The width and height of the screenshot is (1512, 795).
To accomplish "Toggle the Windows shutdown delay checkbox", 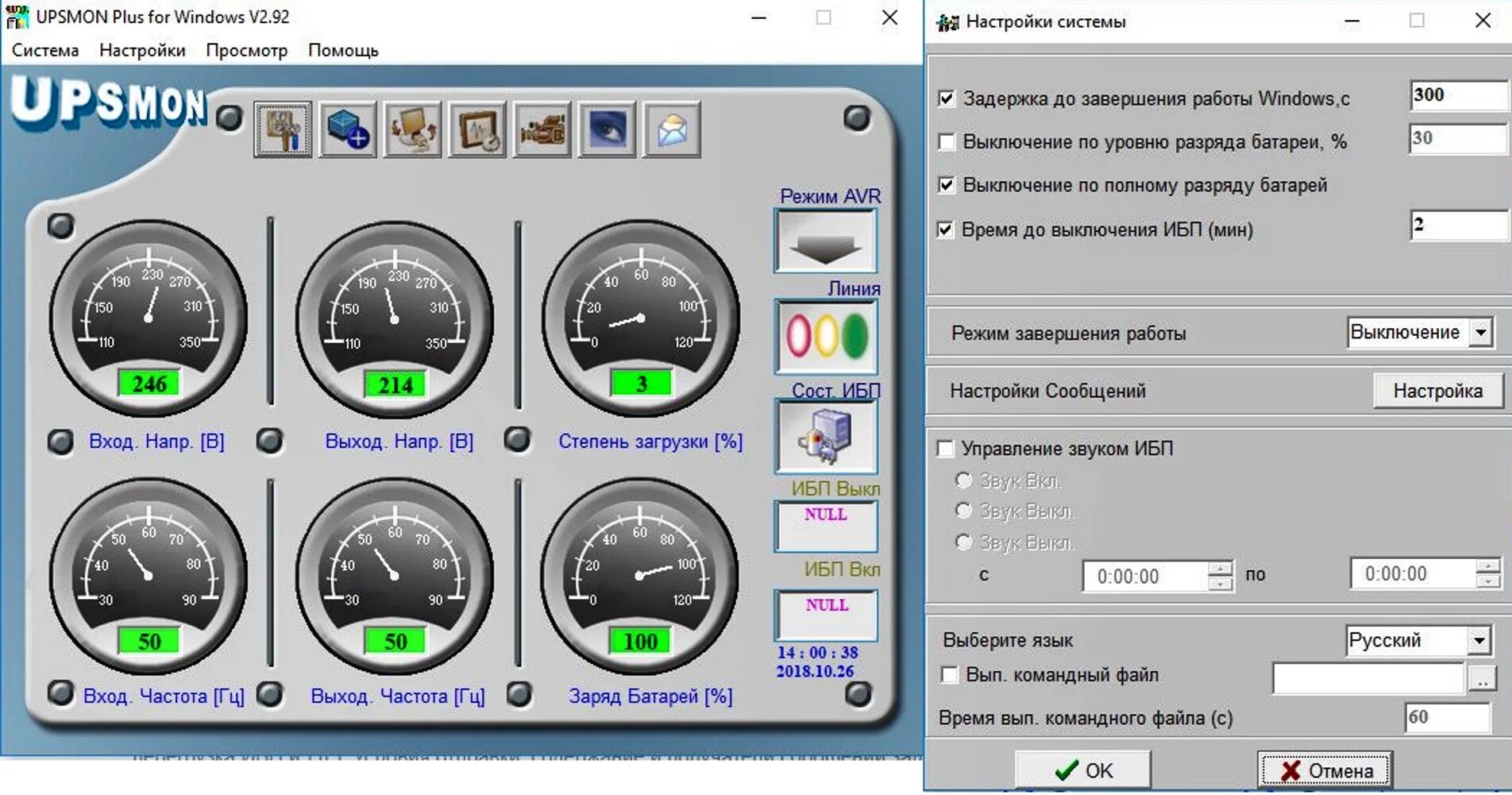I will (x=946, y=98).
